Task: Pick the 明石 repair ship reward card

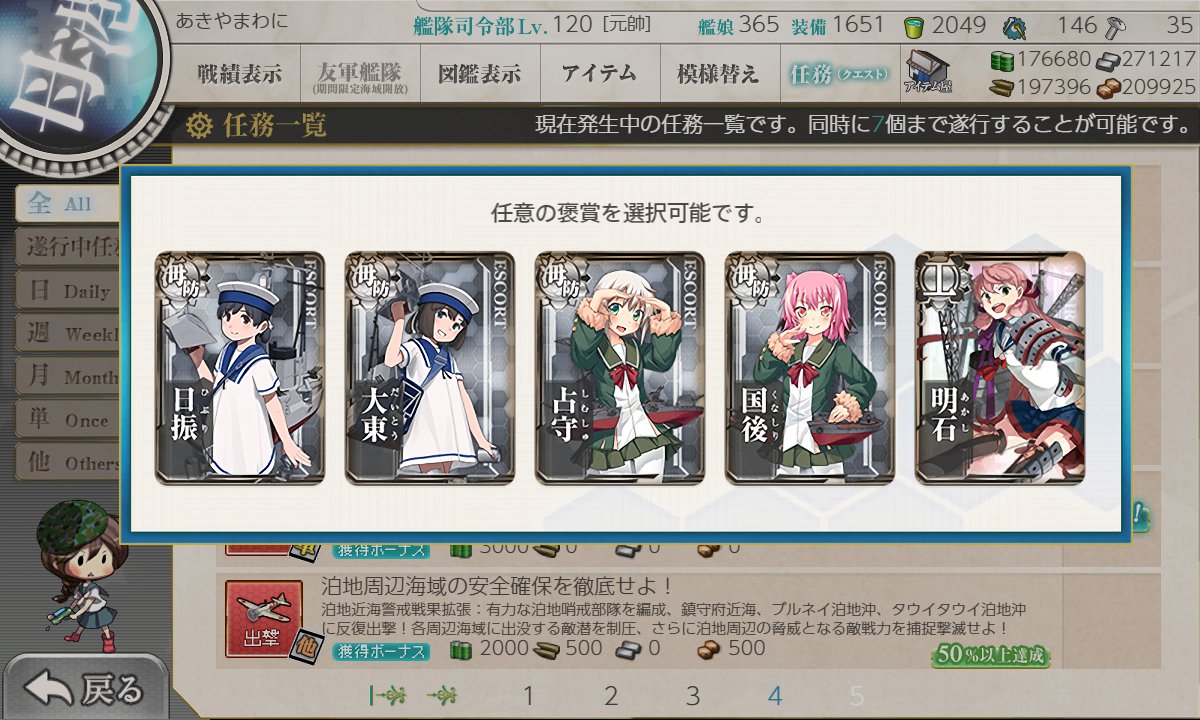Action: click(1000, 368)
